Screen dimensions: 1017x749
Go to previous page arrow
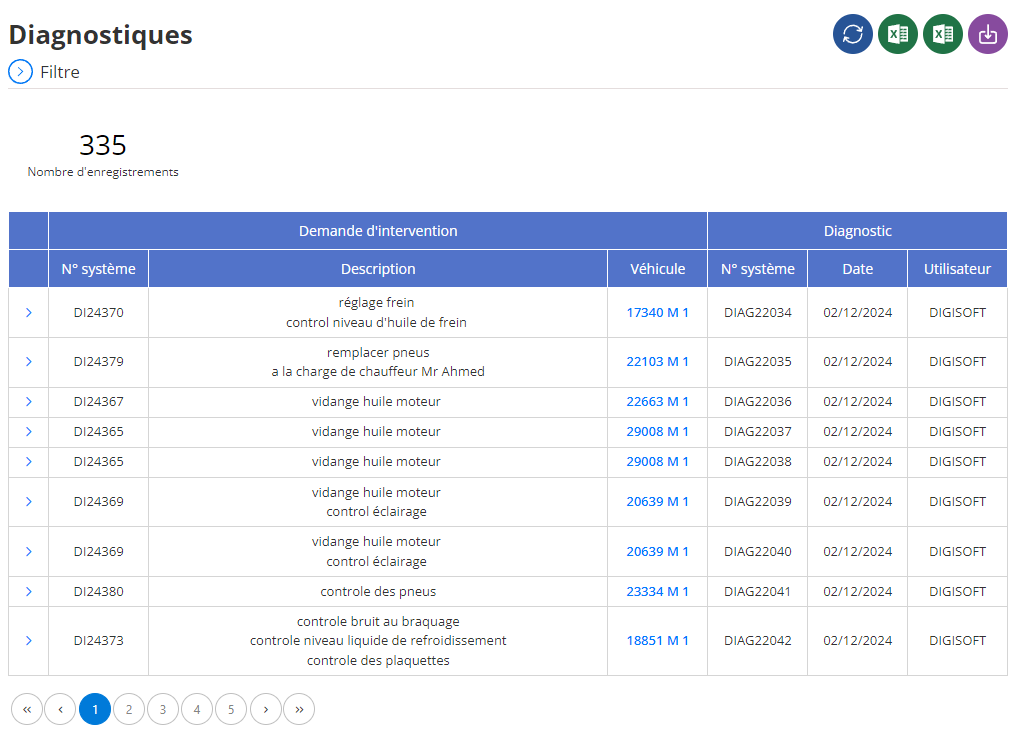coord(60,709)
